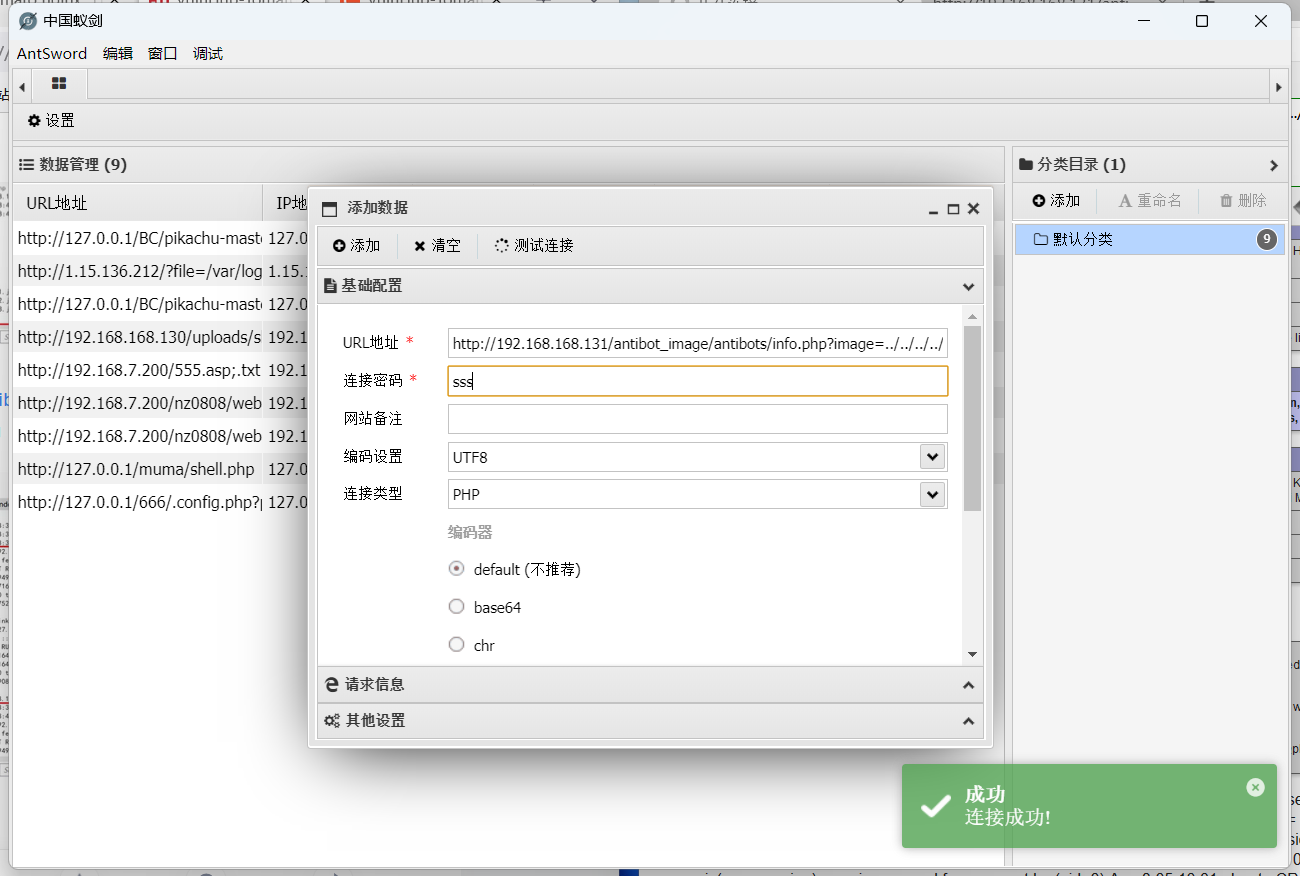The width and height of the screenshot is (1300, 876).
Task: Close the 连接成功 notification
Action: (1256, 787)
